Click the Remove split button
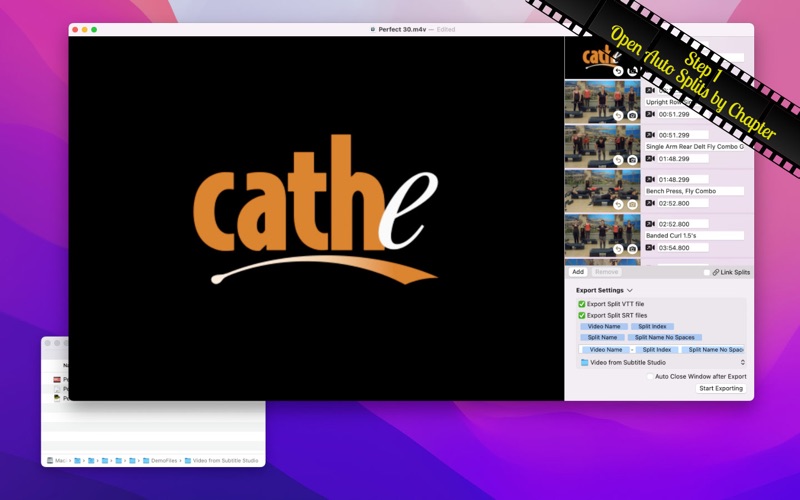The height and width of the screenshot is (500, 800). pos(606,272)
